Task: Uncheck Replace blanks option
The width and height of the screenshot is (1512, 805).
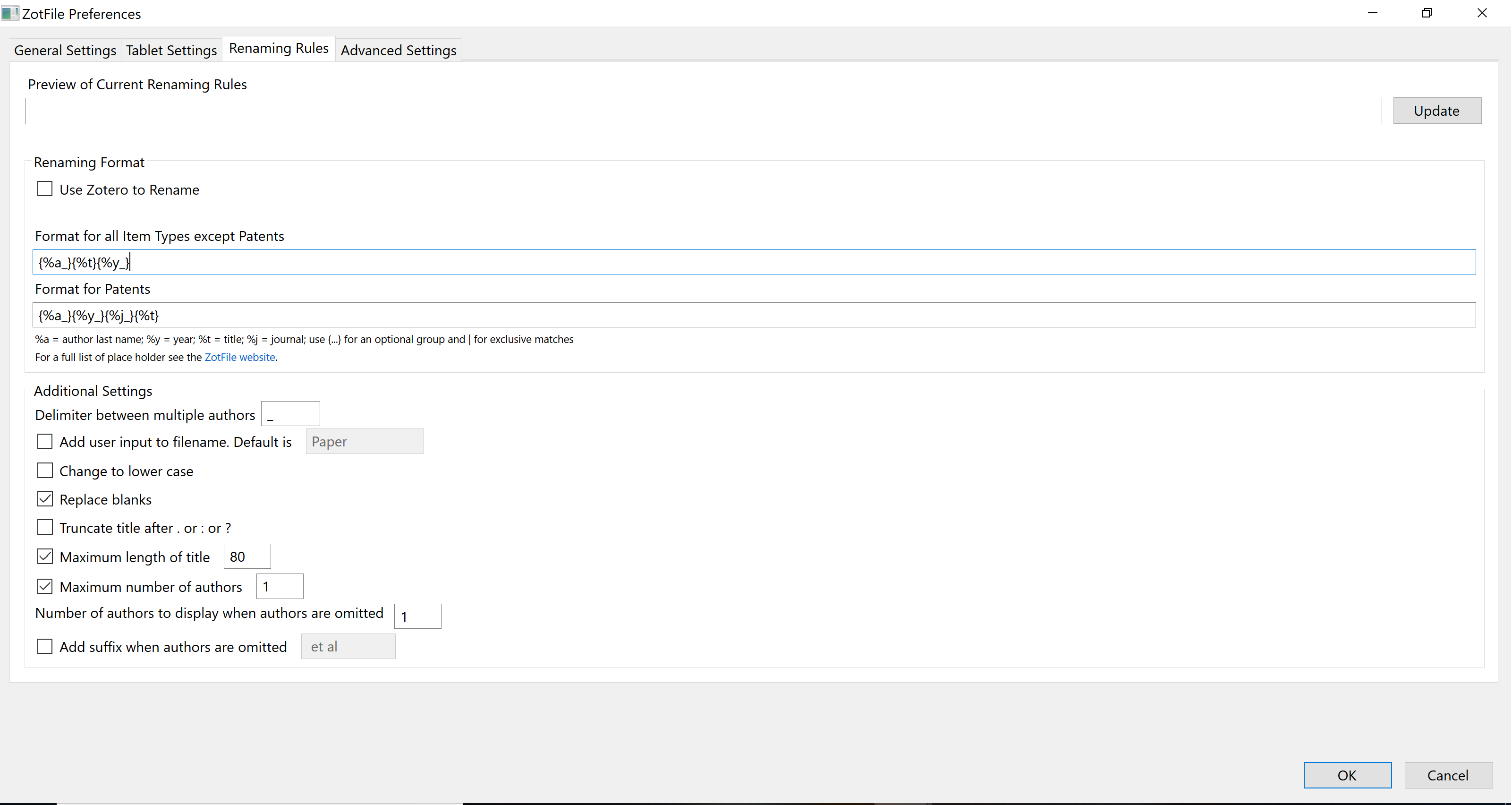Action: pyautogui.click(x=44, y=499)
